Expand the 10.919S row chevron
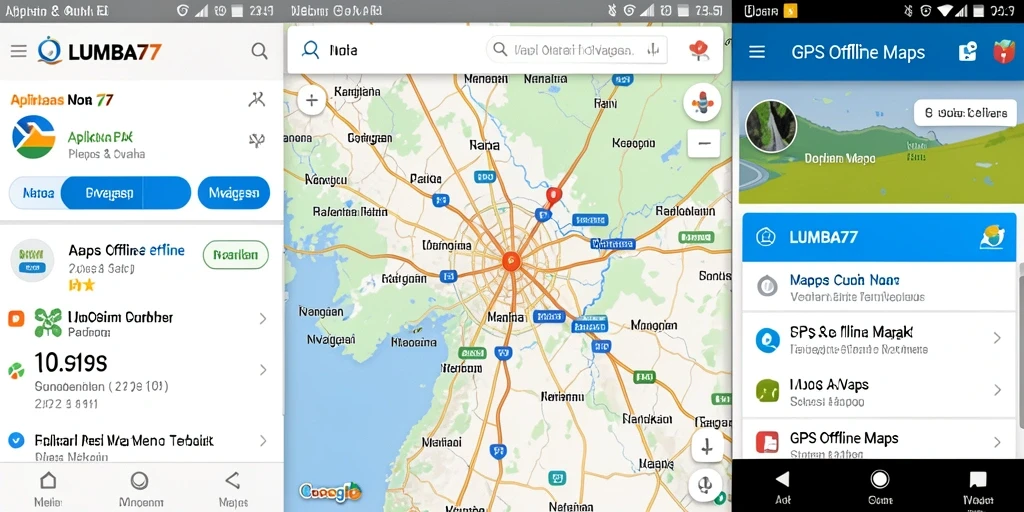The image size is (1024, 512). (x=263, y=370)
